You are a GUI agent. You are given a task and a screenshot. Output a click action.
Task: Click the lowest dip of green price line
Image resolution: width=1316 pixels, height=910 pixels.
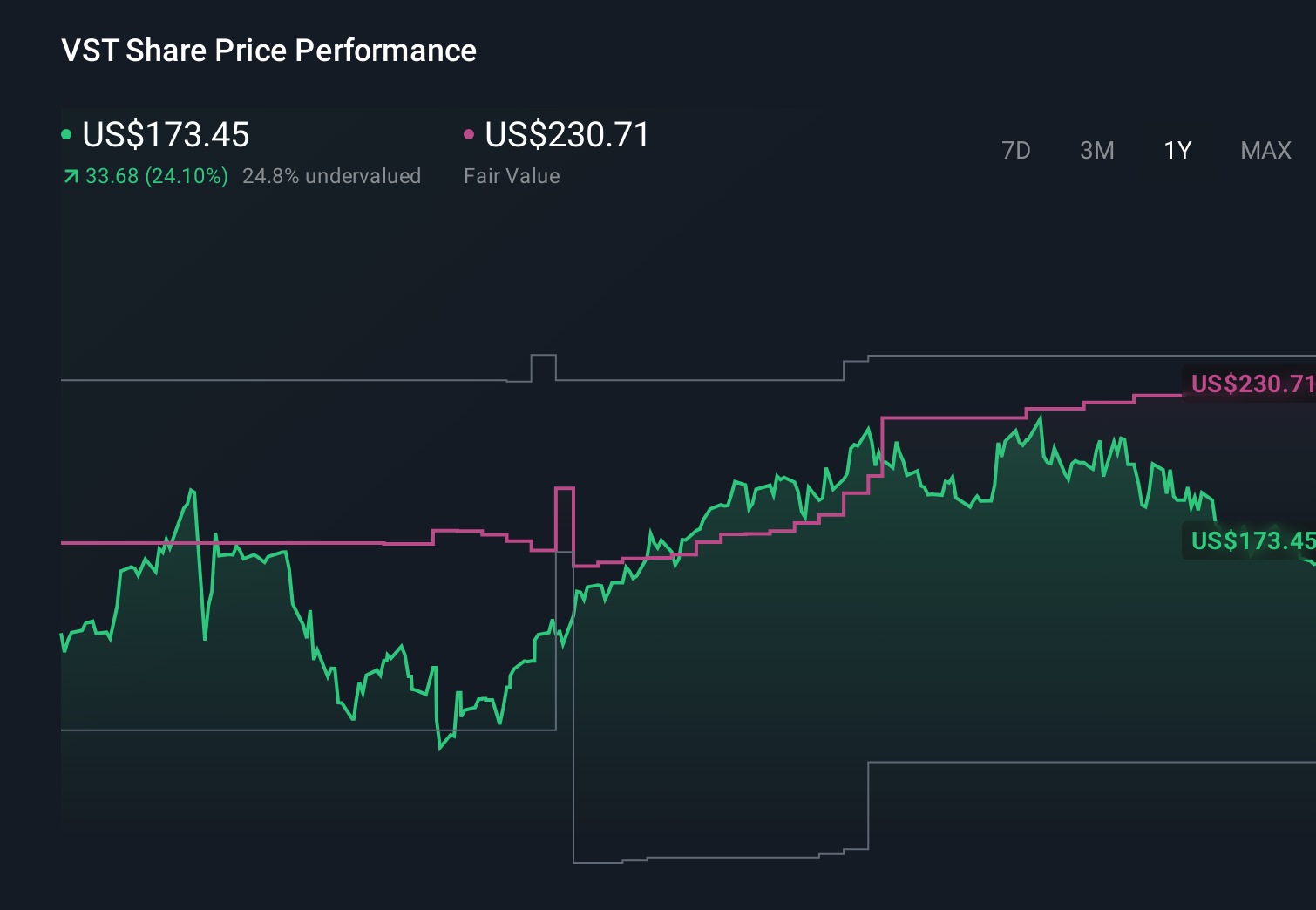pos(441,747)
